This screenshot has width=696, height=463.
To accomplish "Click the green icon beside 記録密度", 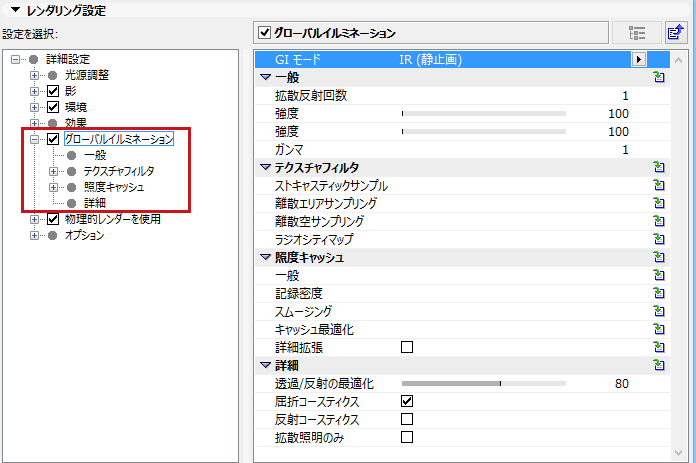I will click(659, 293).
